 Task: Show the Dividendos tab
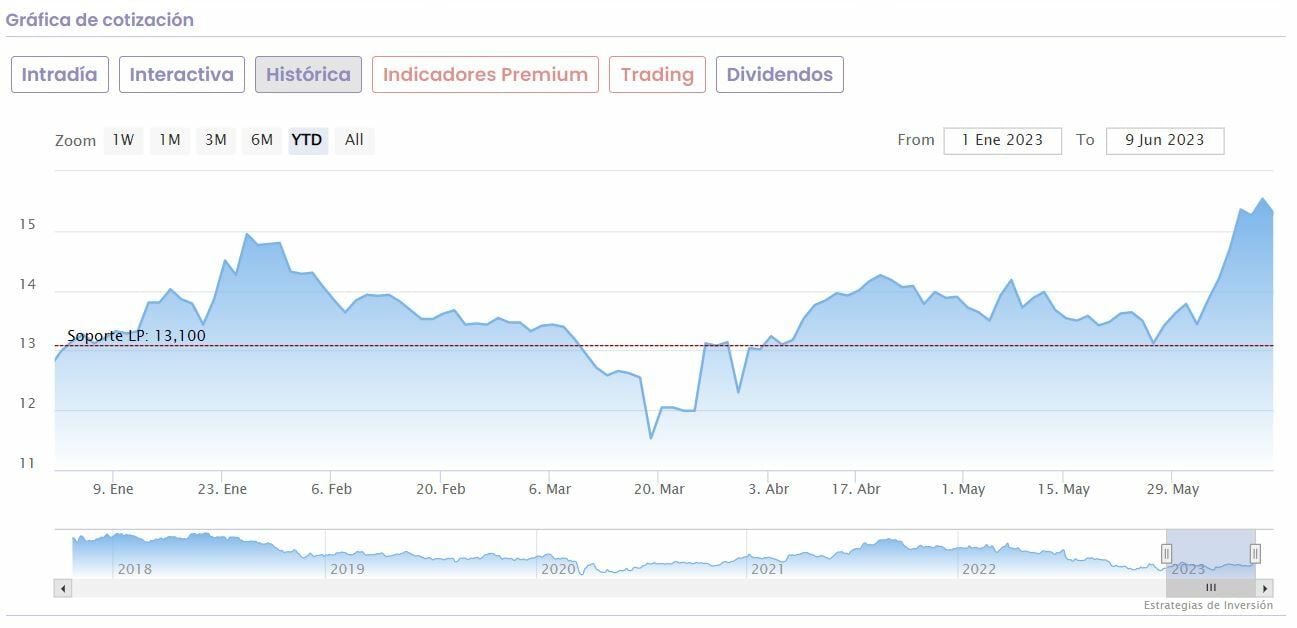(x=779, y=75)
